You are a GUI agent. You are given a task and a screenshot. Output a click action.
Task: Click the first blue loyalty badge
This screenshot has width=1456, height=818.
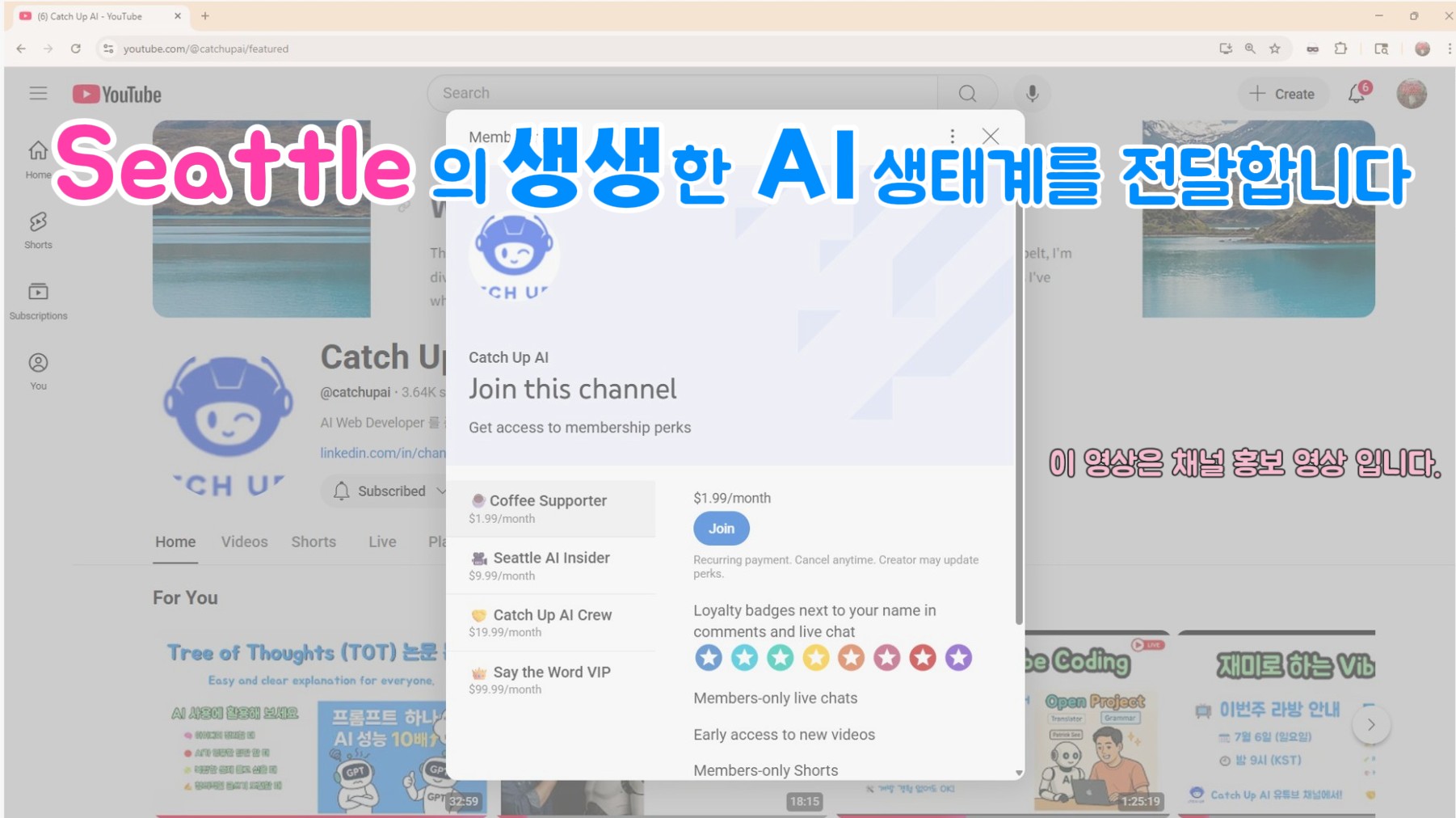(709, 658)
